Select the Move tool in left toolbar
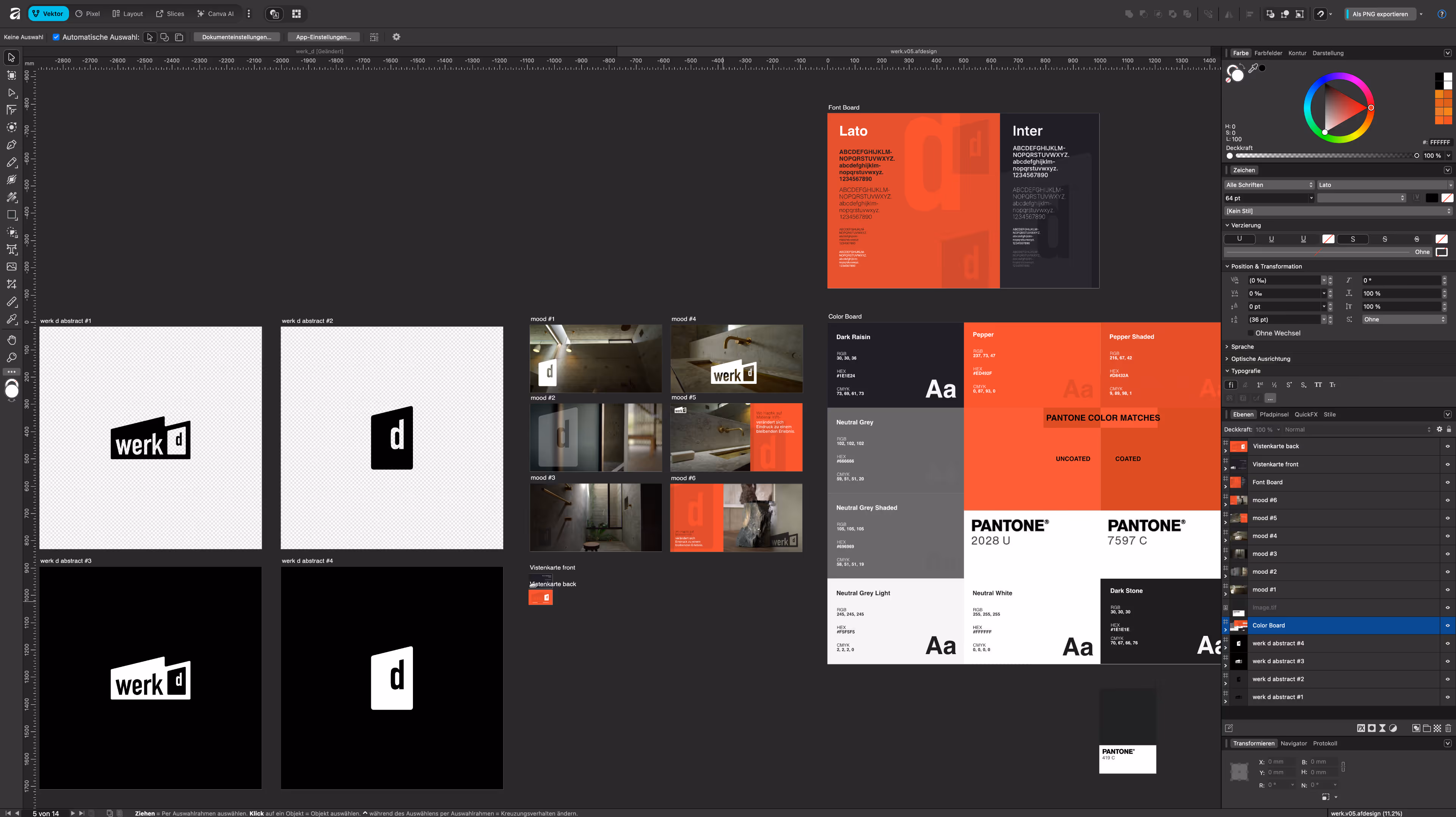Viewport: 1456px width, 817px height. (x=11, y=58)
